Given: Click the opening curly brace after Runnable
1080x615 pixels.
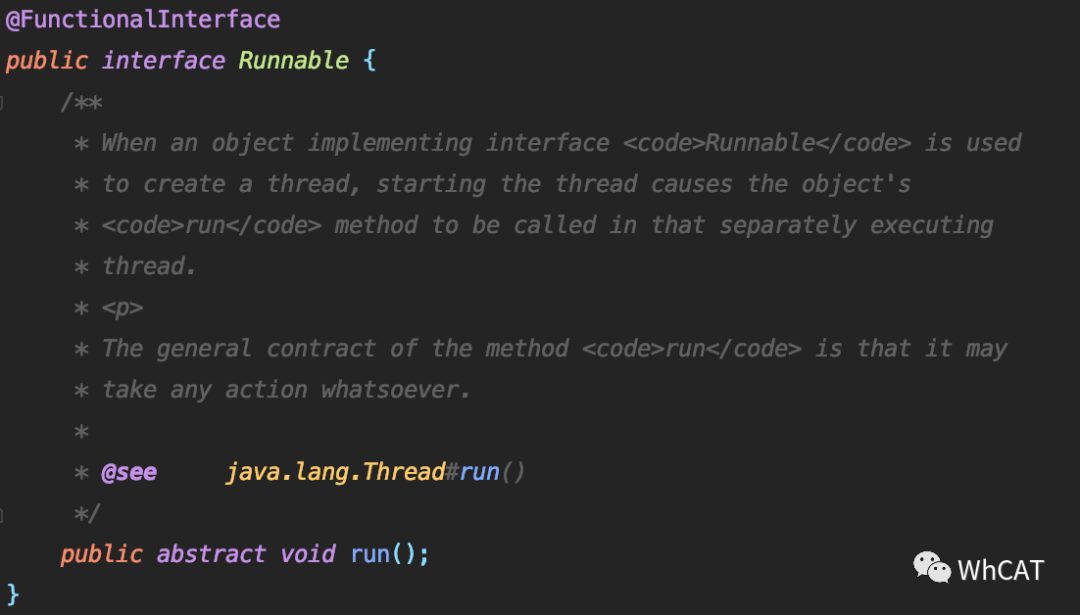Looking at the screenshot, I should pos(370,61).
